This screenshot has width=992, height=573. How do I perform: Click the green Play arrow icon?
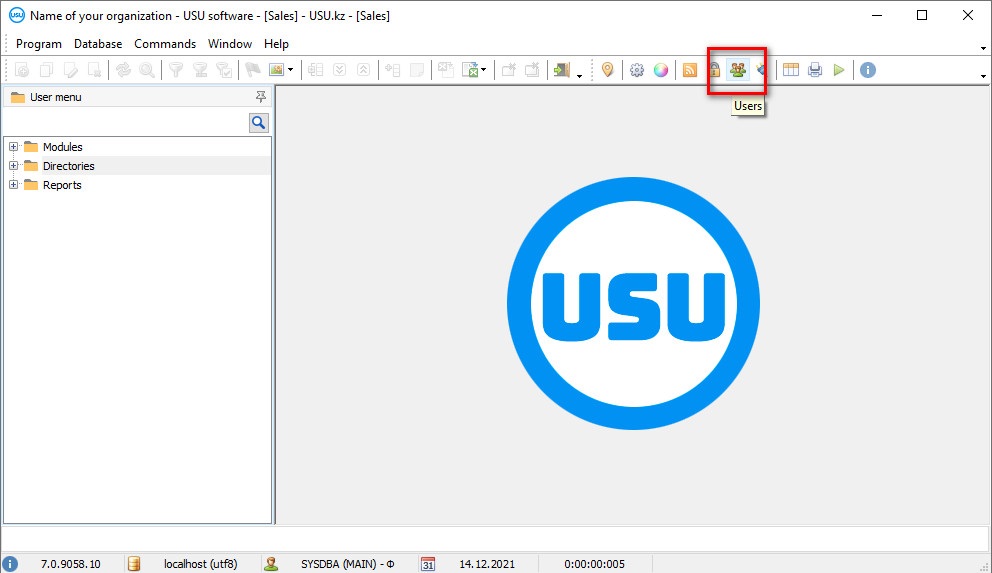click(x=839, y=70)
